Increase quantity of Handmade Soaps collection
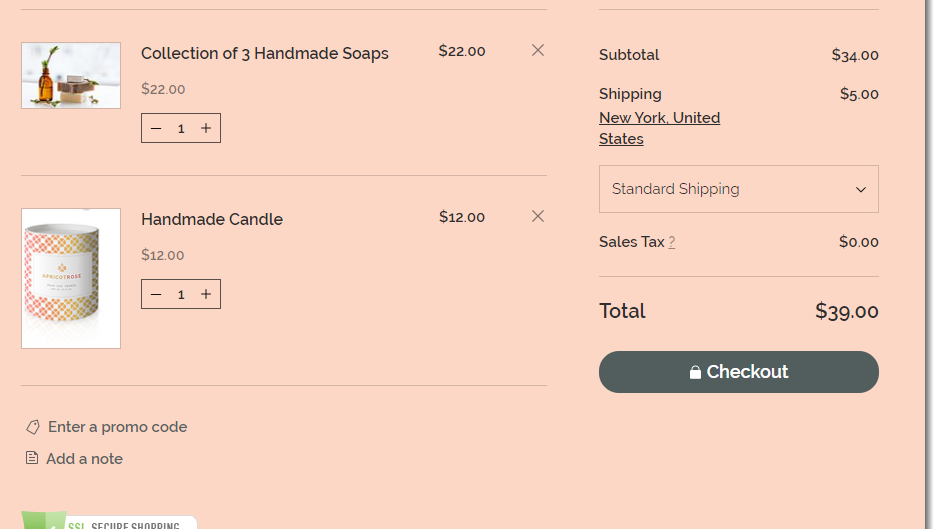Viewport: 940px width, 529px height. click(x=206, y=128)
